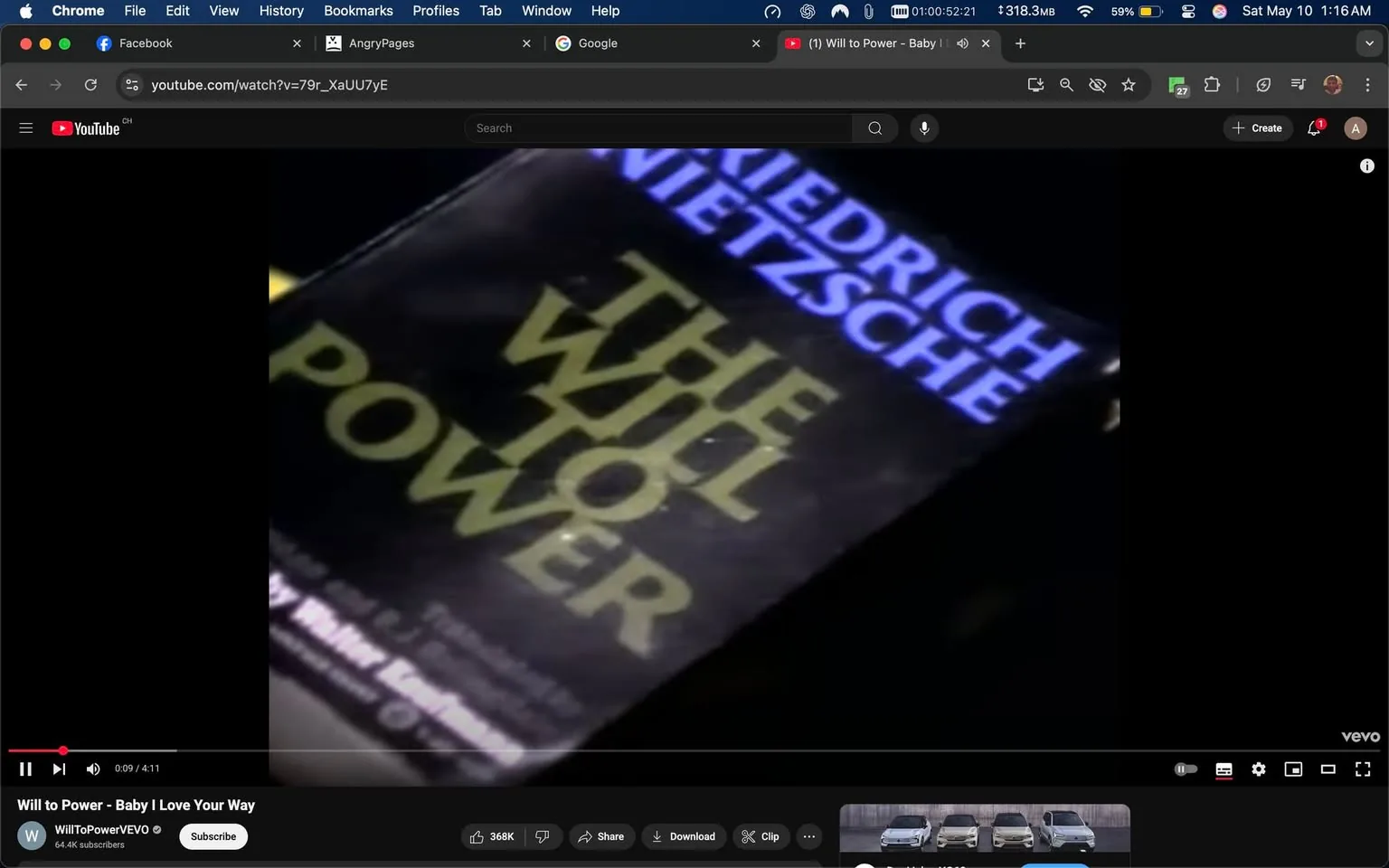Open the Bookmarks menu

pos(358,11)
